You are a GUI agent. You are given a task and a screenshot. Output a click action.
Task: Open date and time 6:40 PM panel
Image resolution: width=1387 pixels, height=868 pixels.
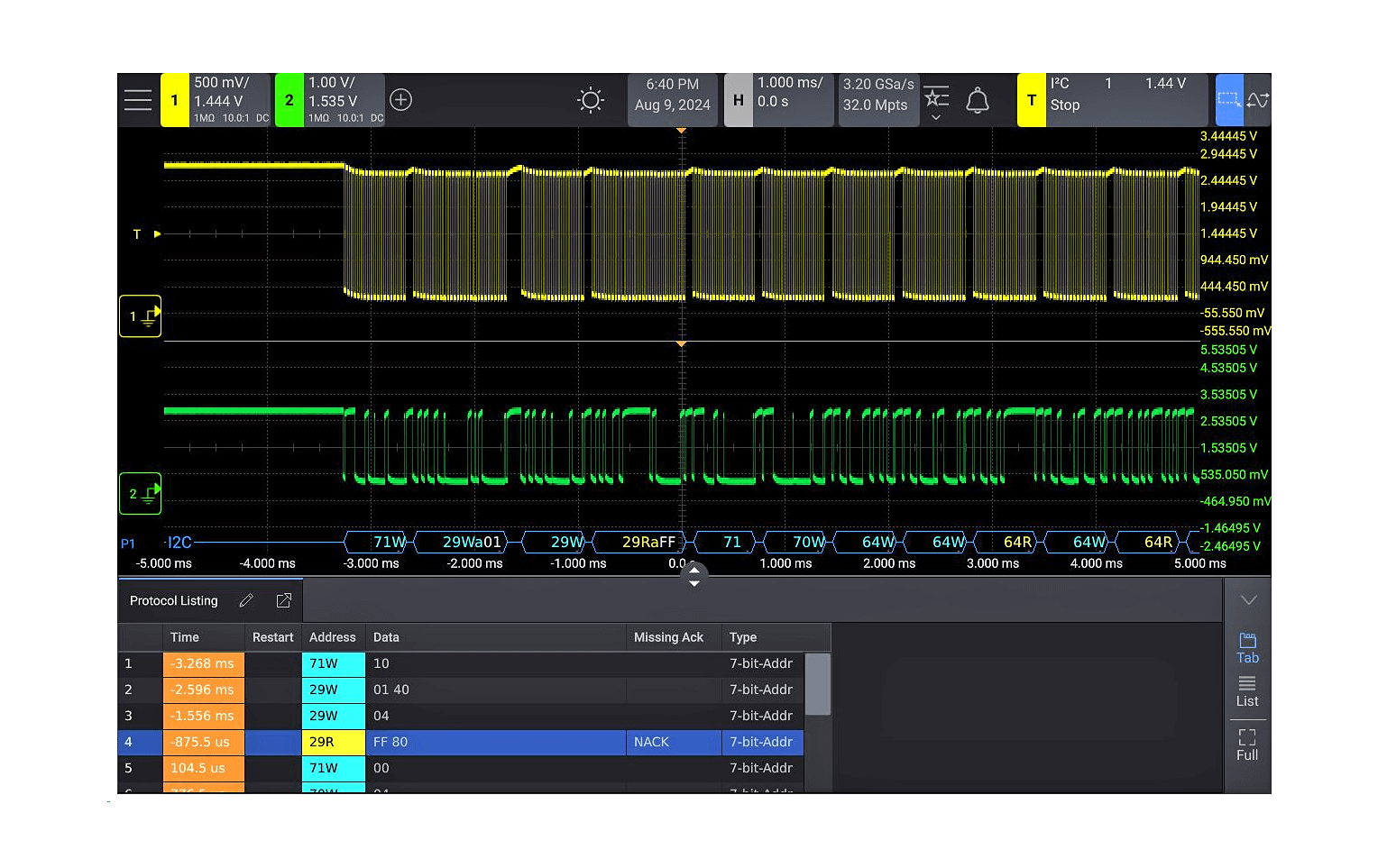pos(673,100)
